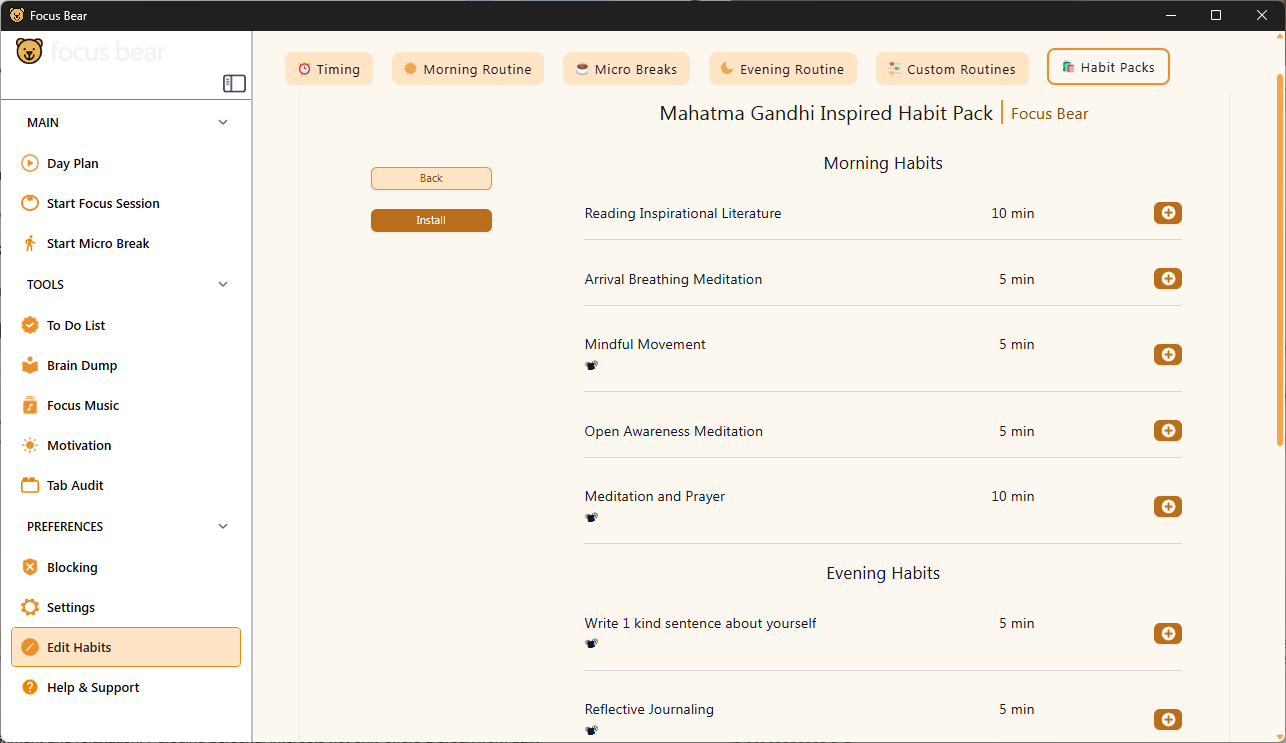Screen dimensions: 1286x743
Task: Open the Focus Bear author link
Action: pos(1050,114)
